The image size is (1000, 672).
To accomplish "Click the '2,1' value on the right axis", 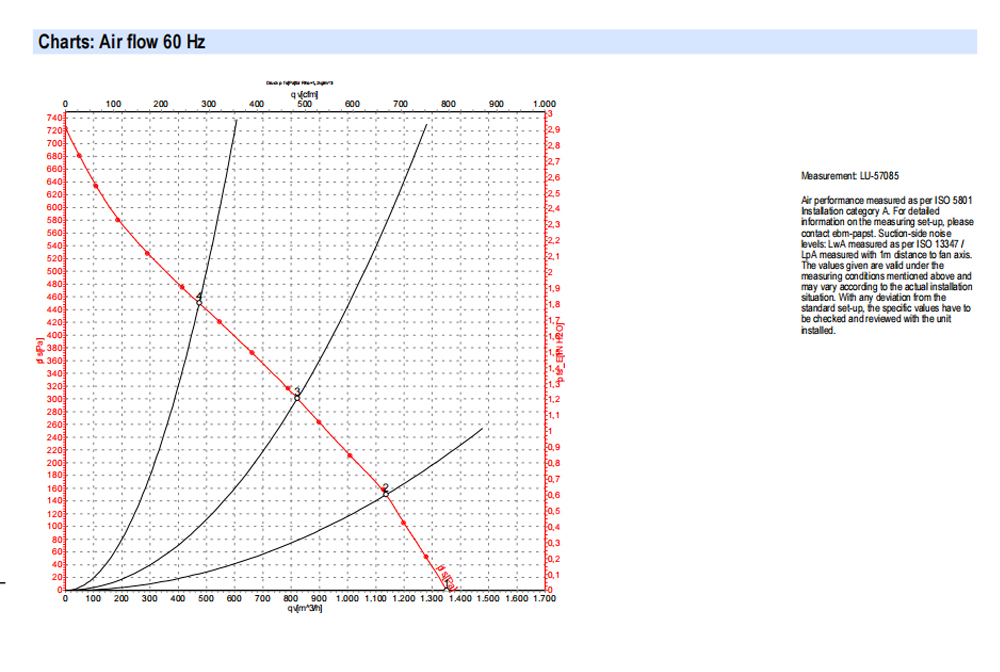I will tap(554, 256).
